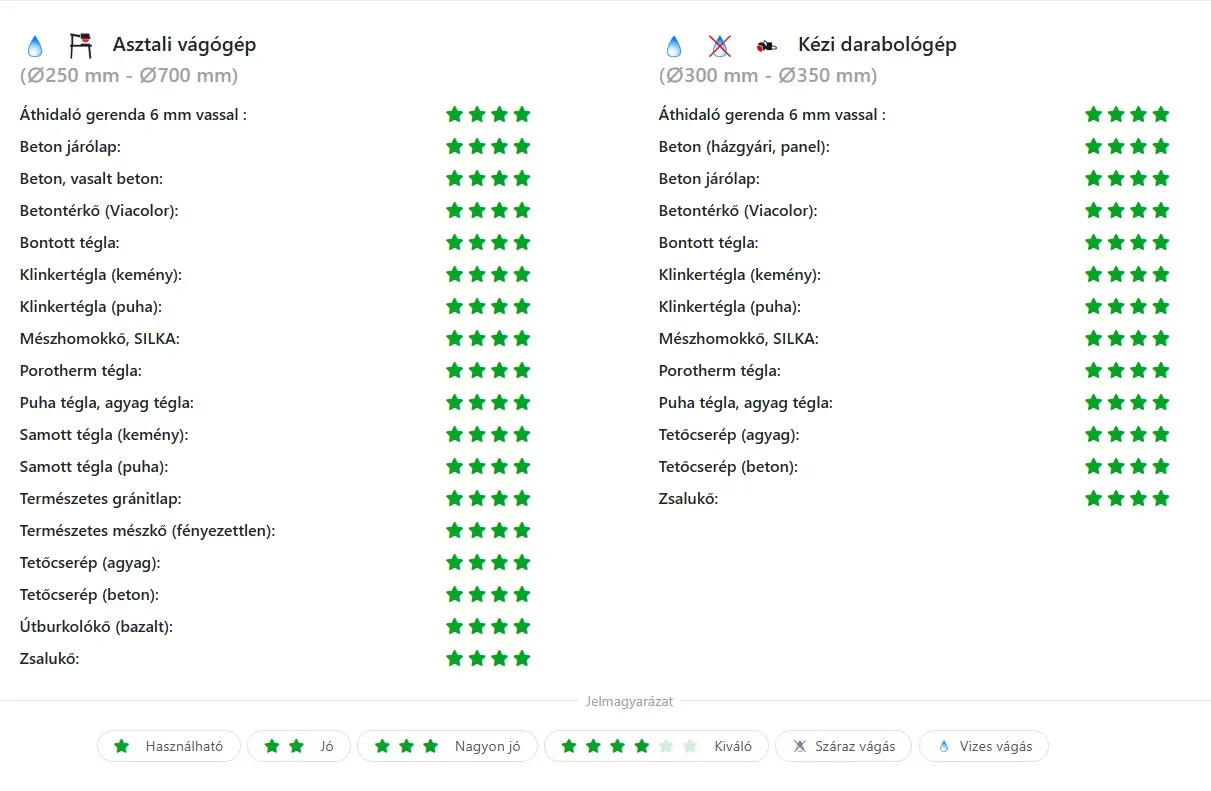1211x791 pixels.
Task: Click the Természetes gránitlap row label
Action: tap(100, 499)
